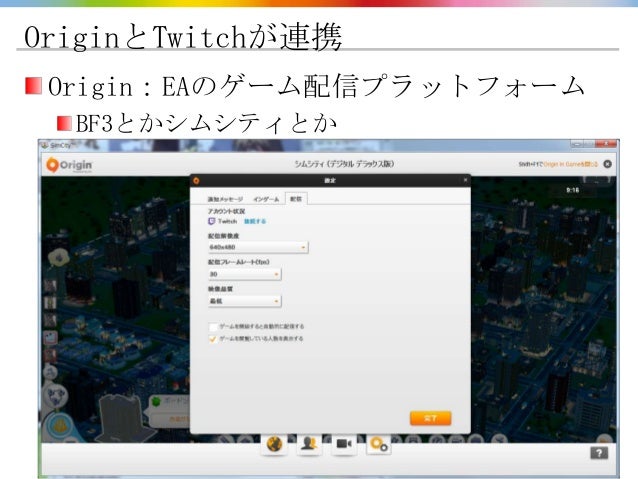This screenshot has height=479, width=638.
Task: Switch to the インゲーム tab
Action: pos(266,199)
